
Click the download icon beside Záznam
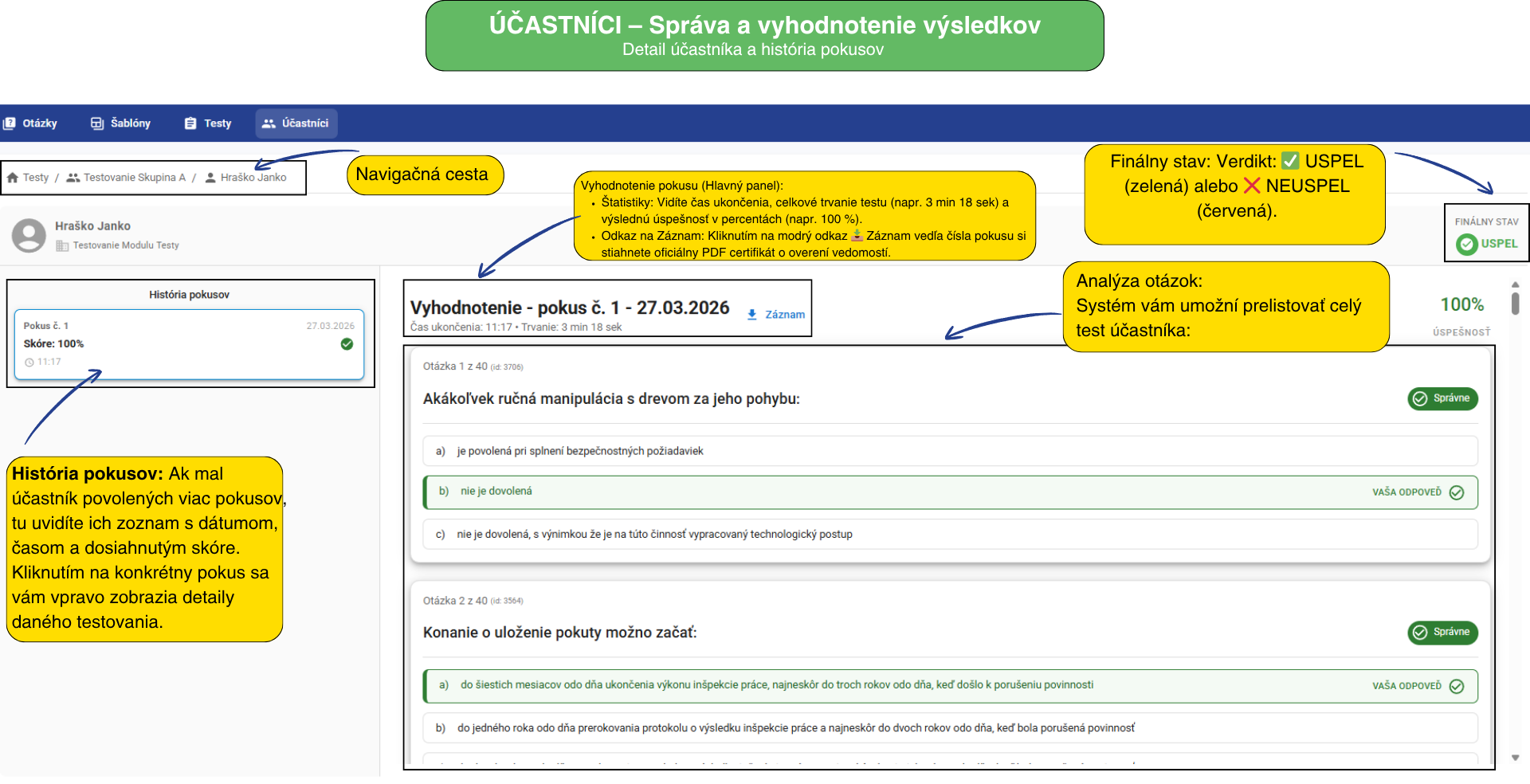point(751,315)
